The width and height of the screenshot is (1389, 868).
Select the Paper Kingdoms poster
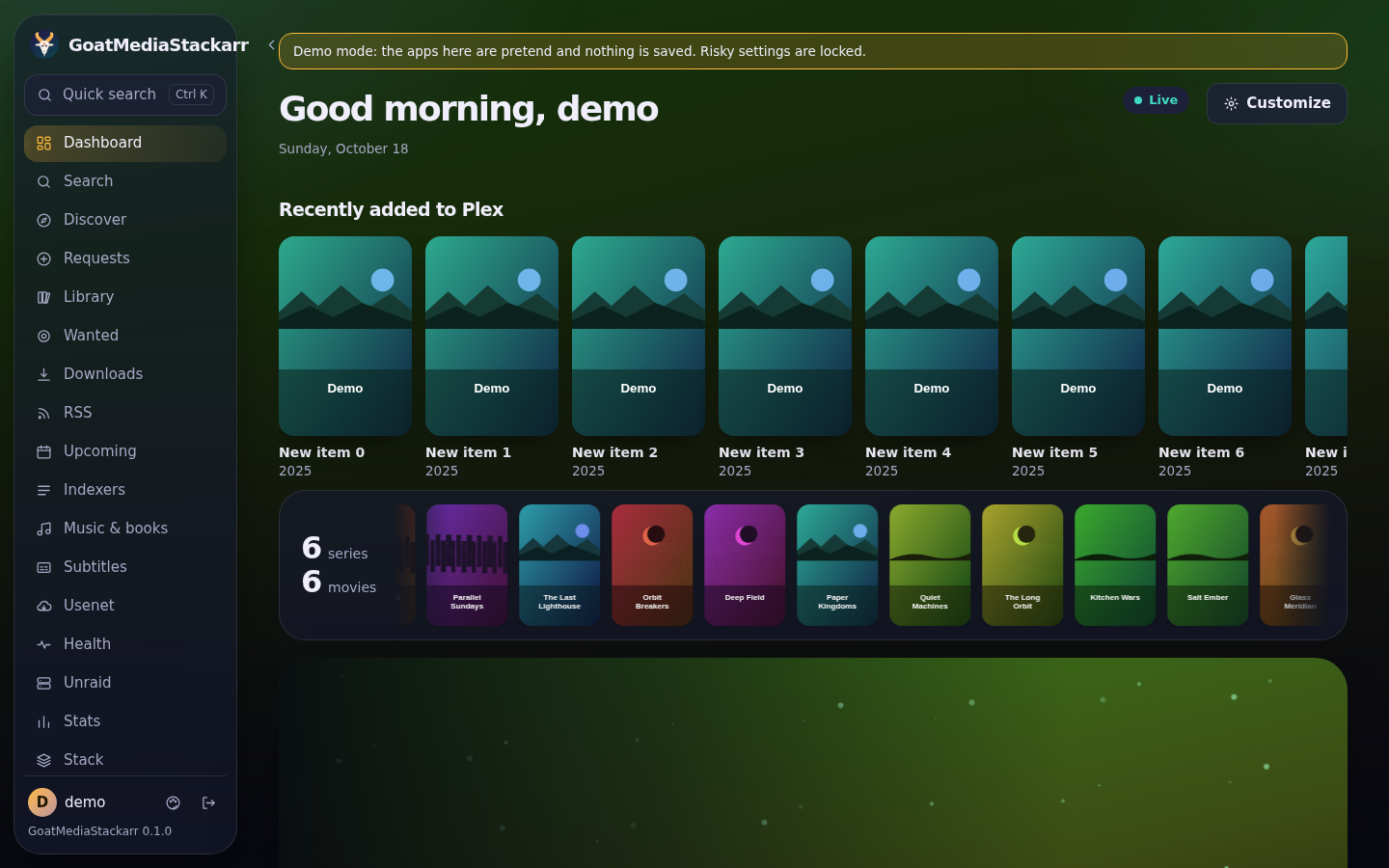(x=837, y=565)
